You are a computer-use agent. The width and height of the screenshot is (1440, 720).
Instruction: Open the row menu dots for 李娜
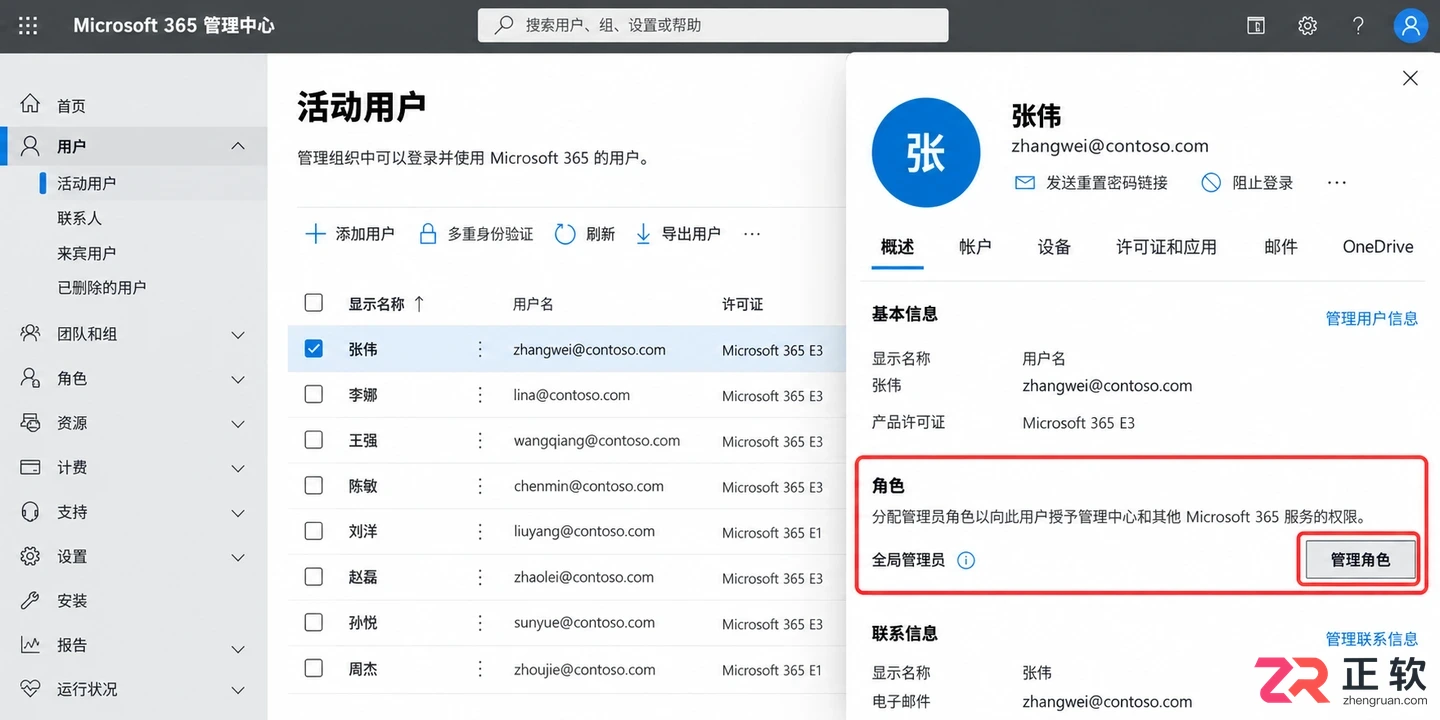pyautogui.click(x=480, y=395)
